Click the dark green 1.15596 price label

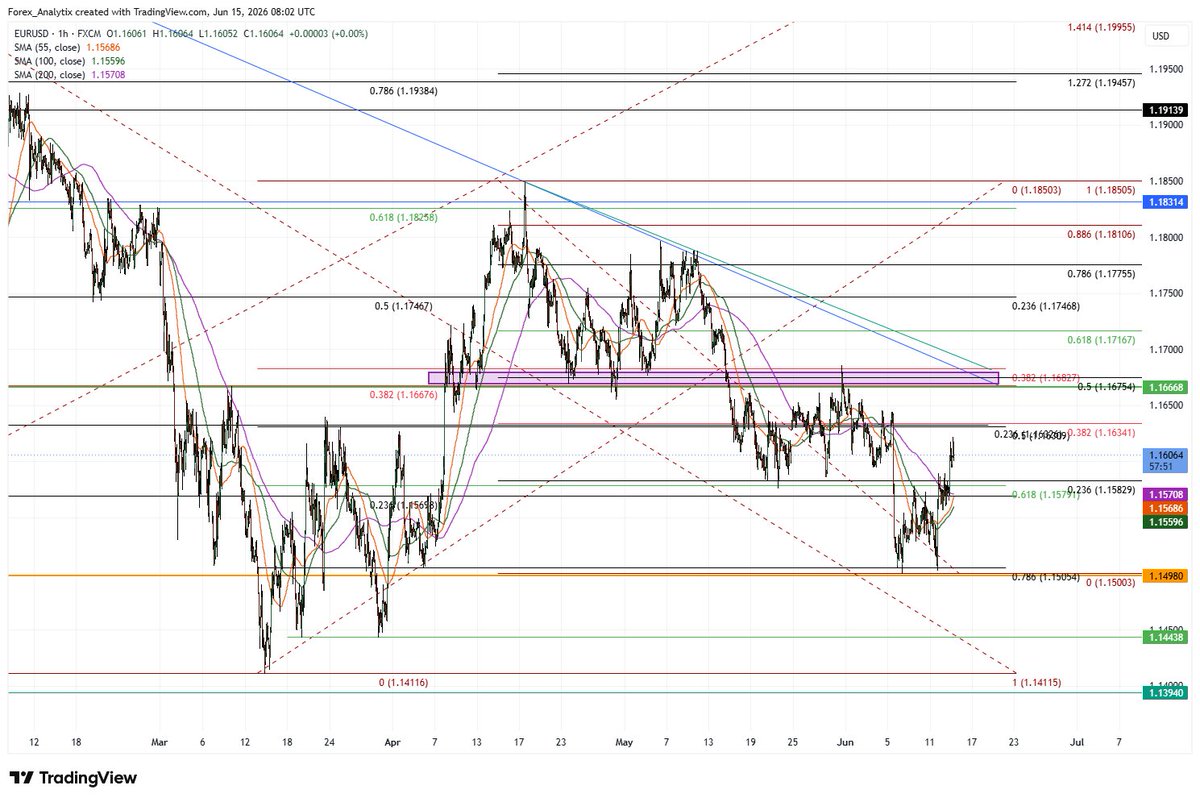tap(1166, 522)
